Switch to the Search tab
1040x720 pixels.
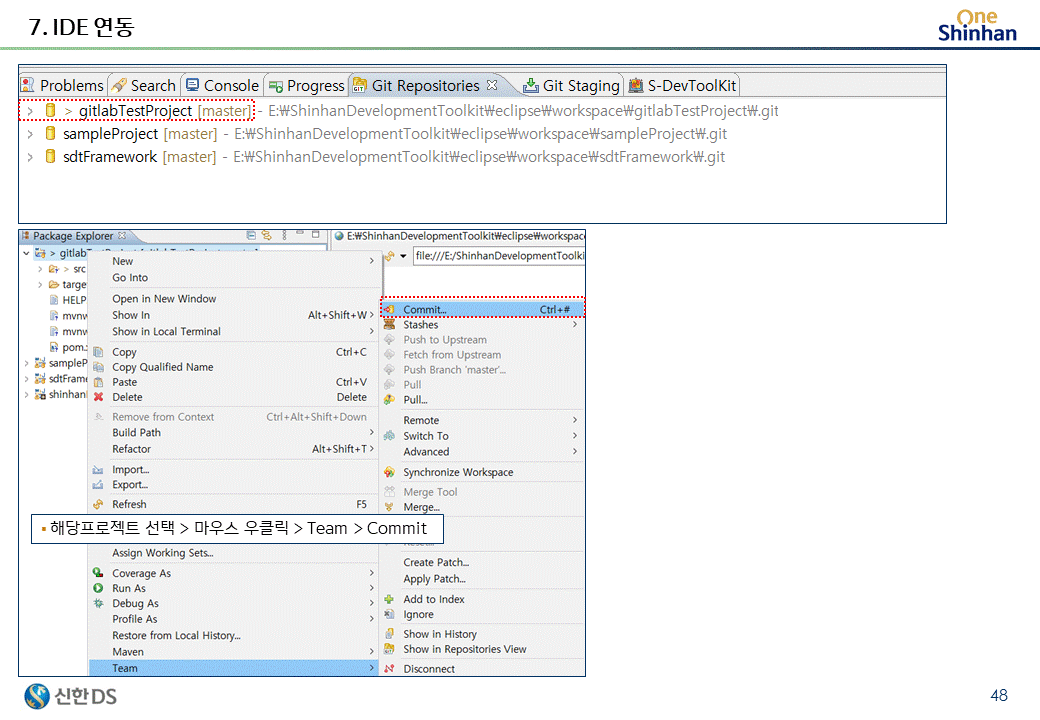pos(144,86)
